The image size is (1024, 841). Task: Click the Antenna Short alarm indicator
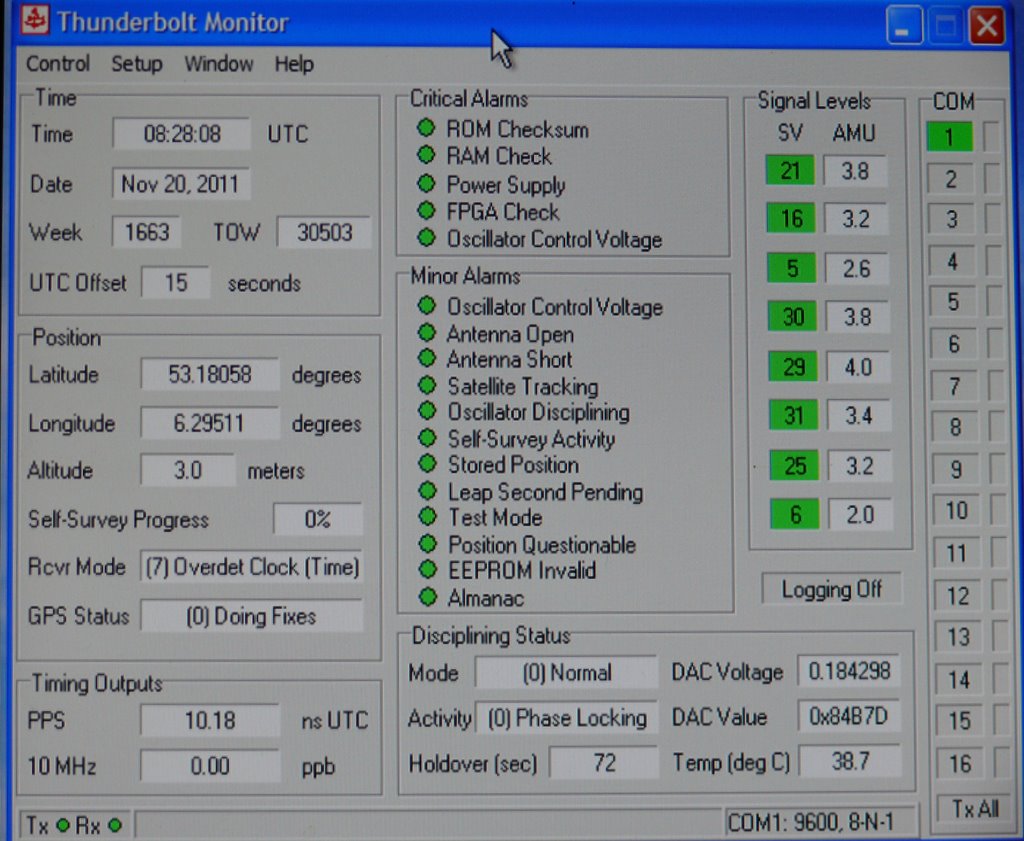tap(426, 358)
